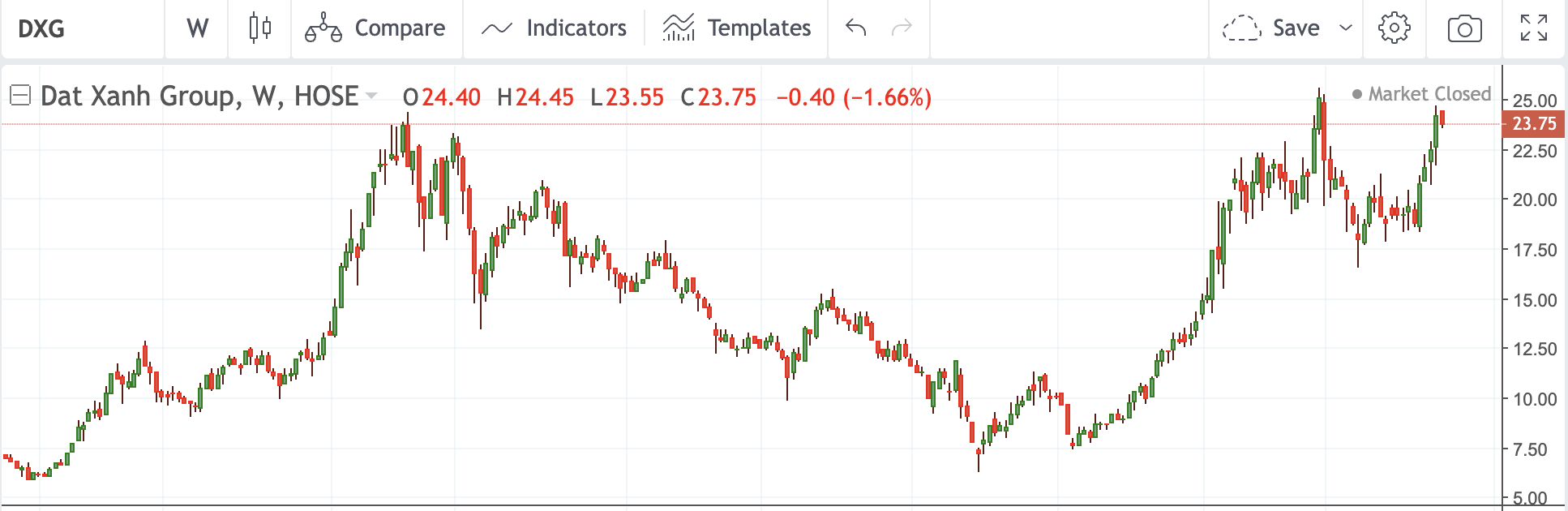Open the Dat Xanh Group symbol dropdown arrow
This screenshot has width=1568, height=511.
click(371, 96)
